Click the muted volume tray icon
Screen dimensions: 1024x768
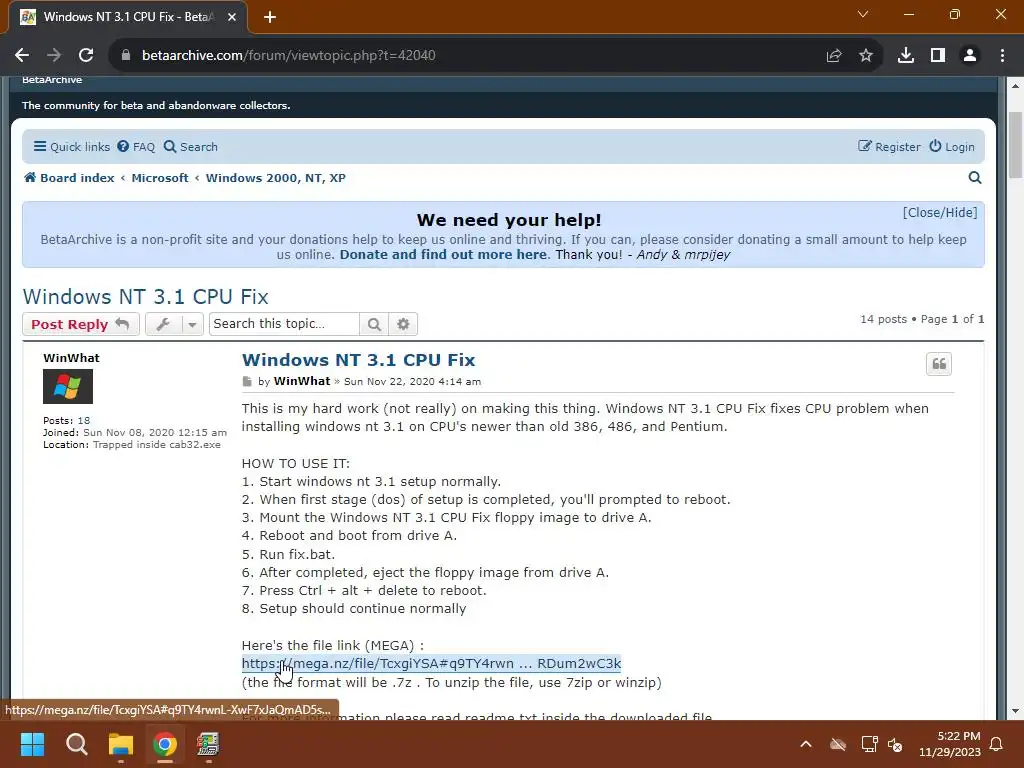pos(895,744)
